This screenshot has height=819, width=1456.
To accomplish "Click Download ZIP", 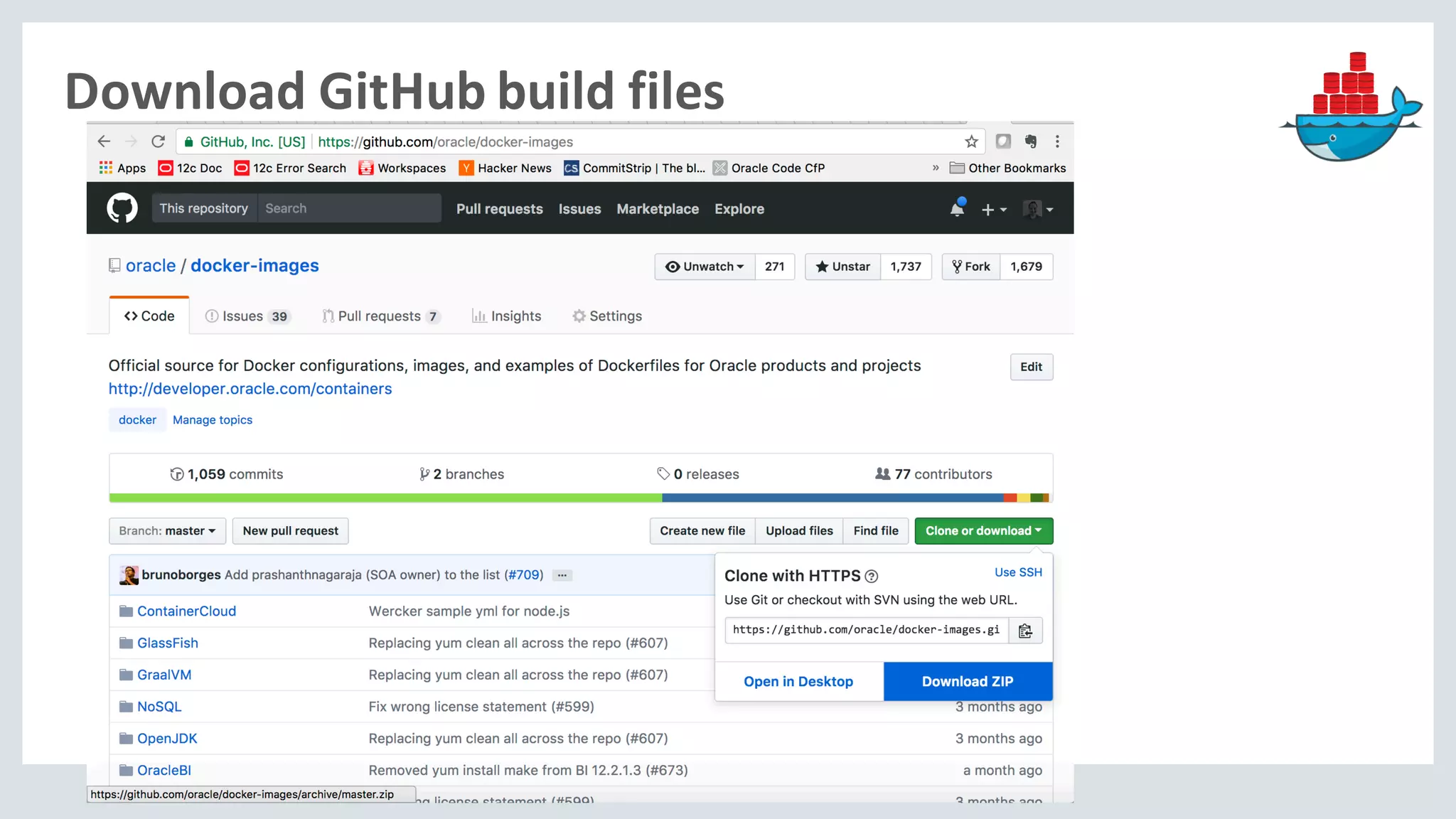I will [968, 682].
